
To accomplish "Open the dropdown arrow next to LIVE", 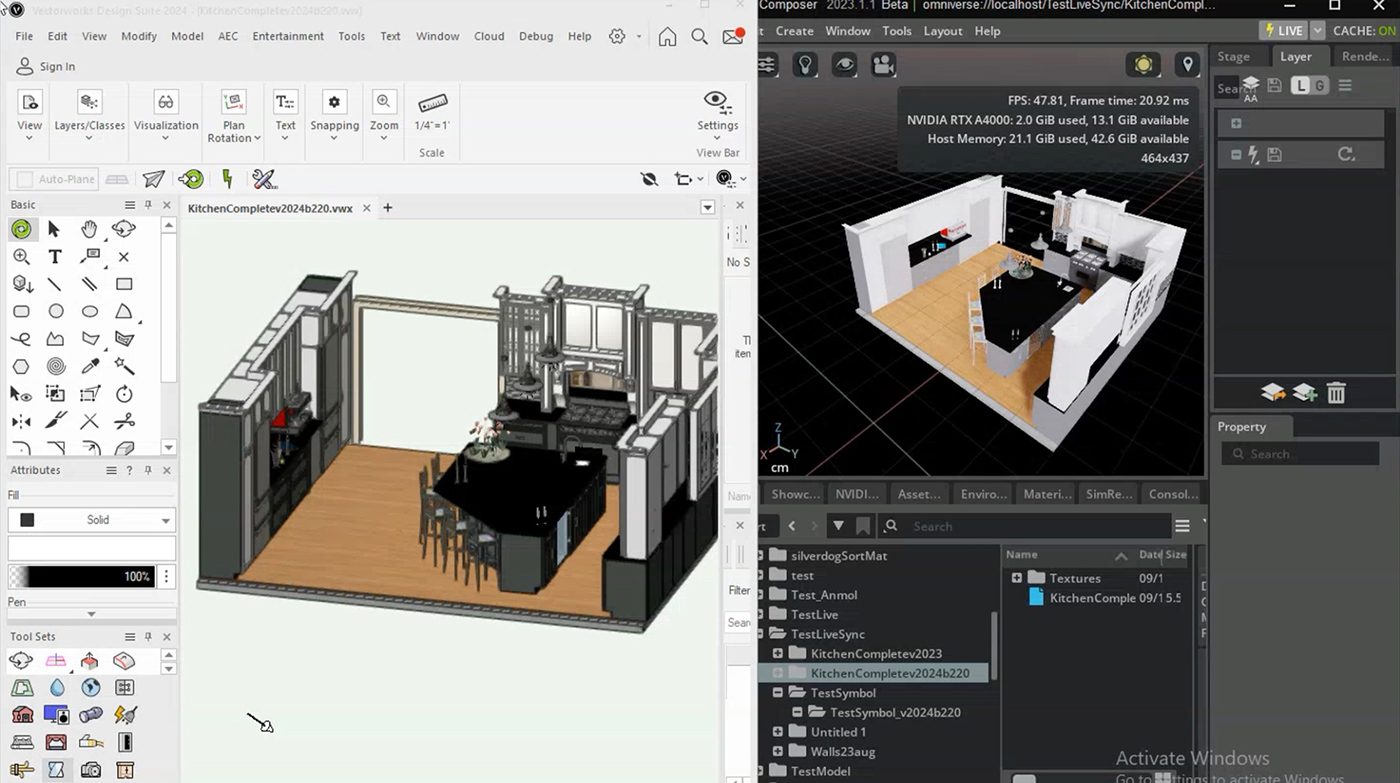I will tap(1318, 31).
